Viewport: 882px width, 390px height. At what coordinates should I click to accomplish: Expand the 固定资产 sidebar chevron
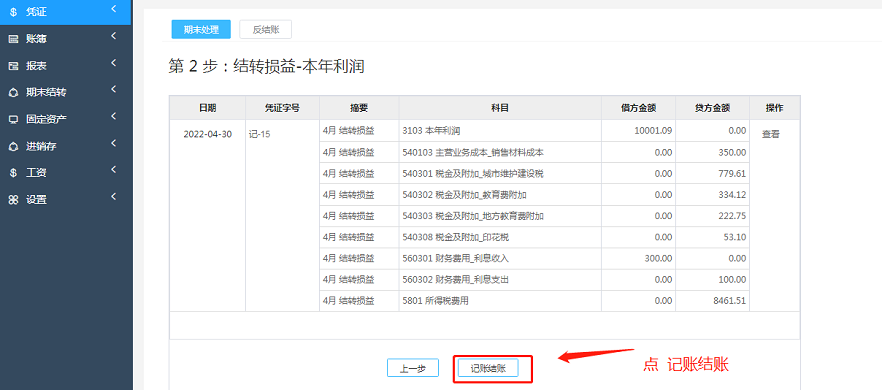(x=114, y=116)
